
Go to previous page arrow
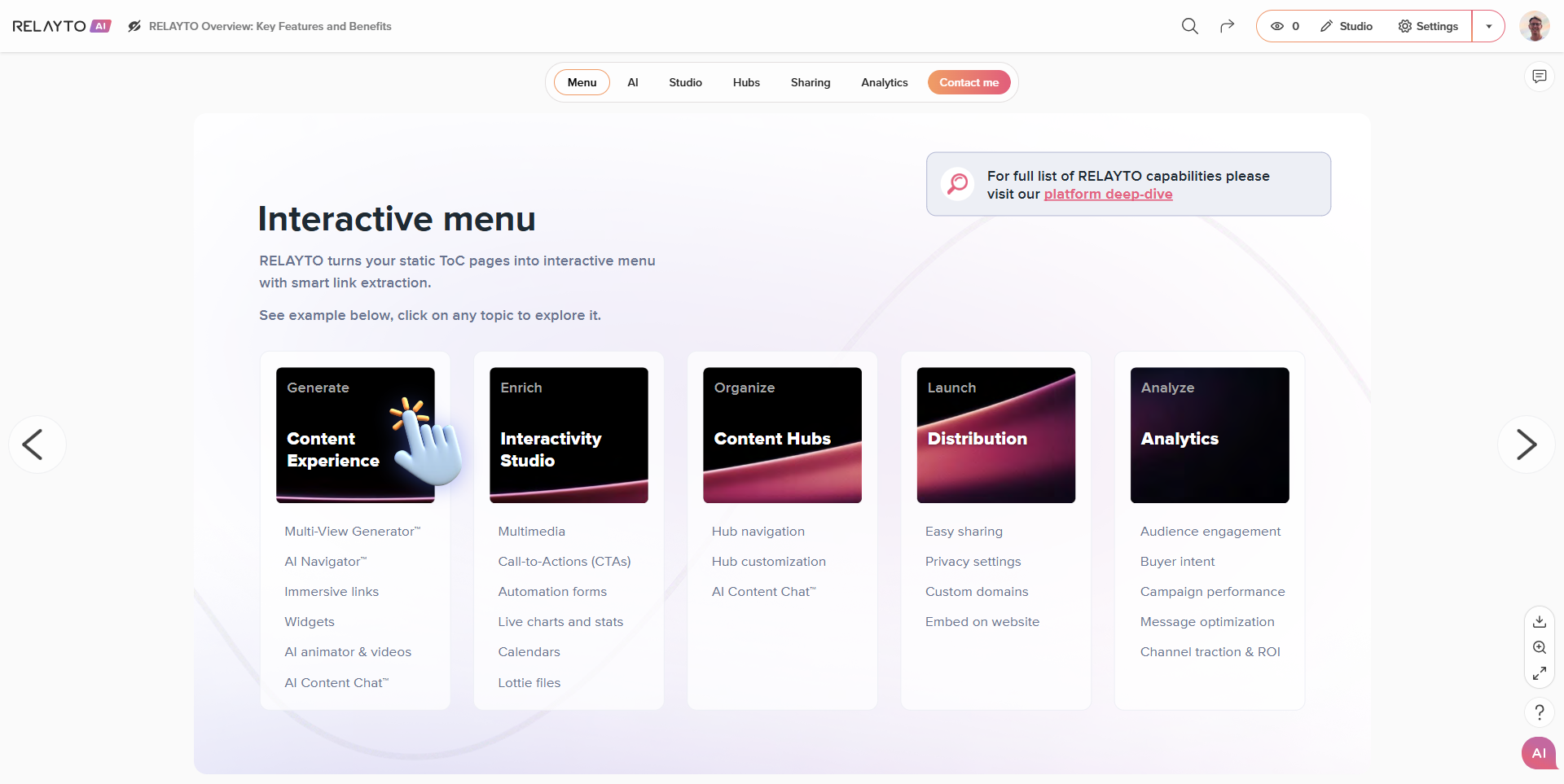click(37, 445)
